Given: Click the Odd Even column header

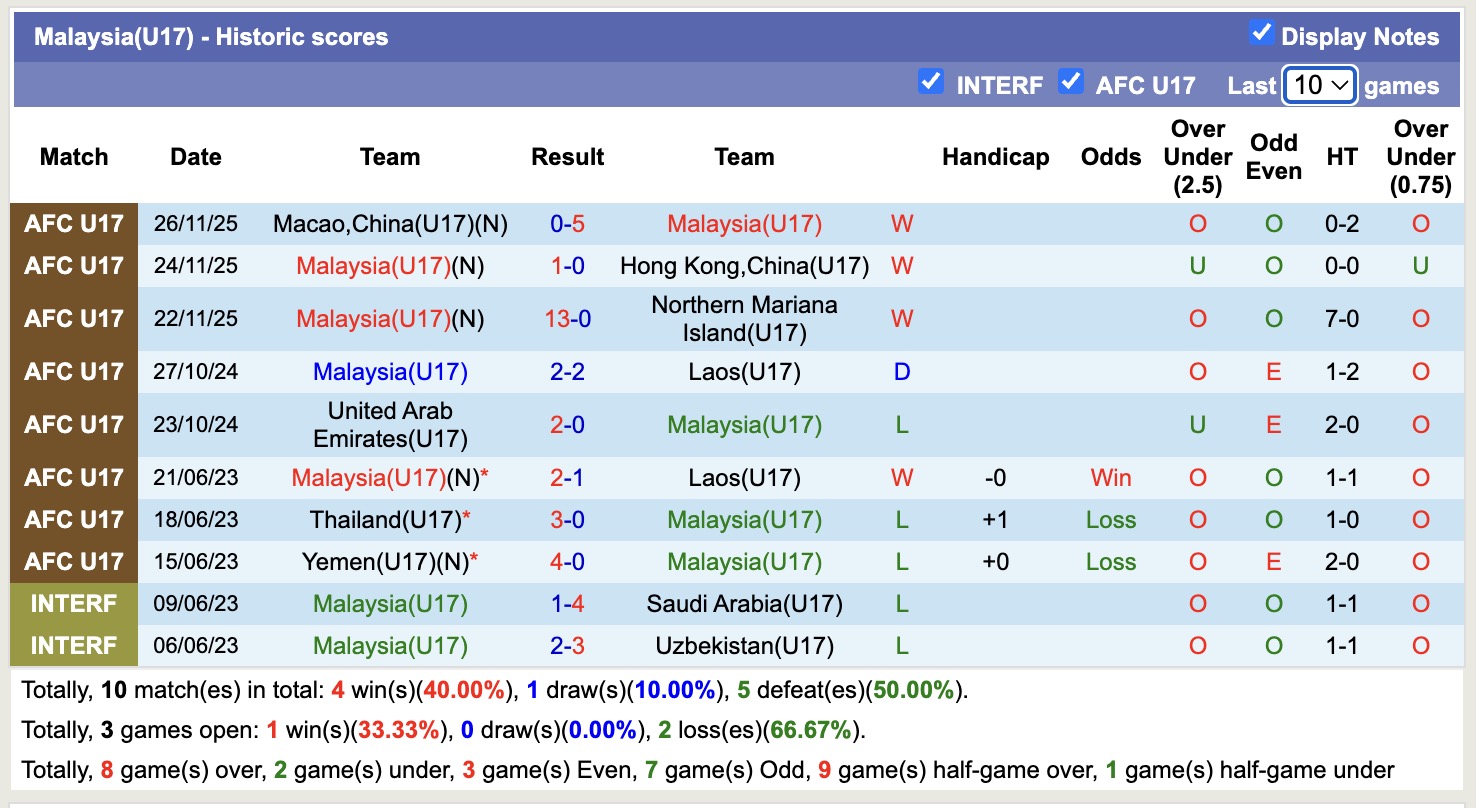Looking at the screenshot, I should (1273, 157).
